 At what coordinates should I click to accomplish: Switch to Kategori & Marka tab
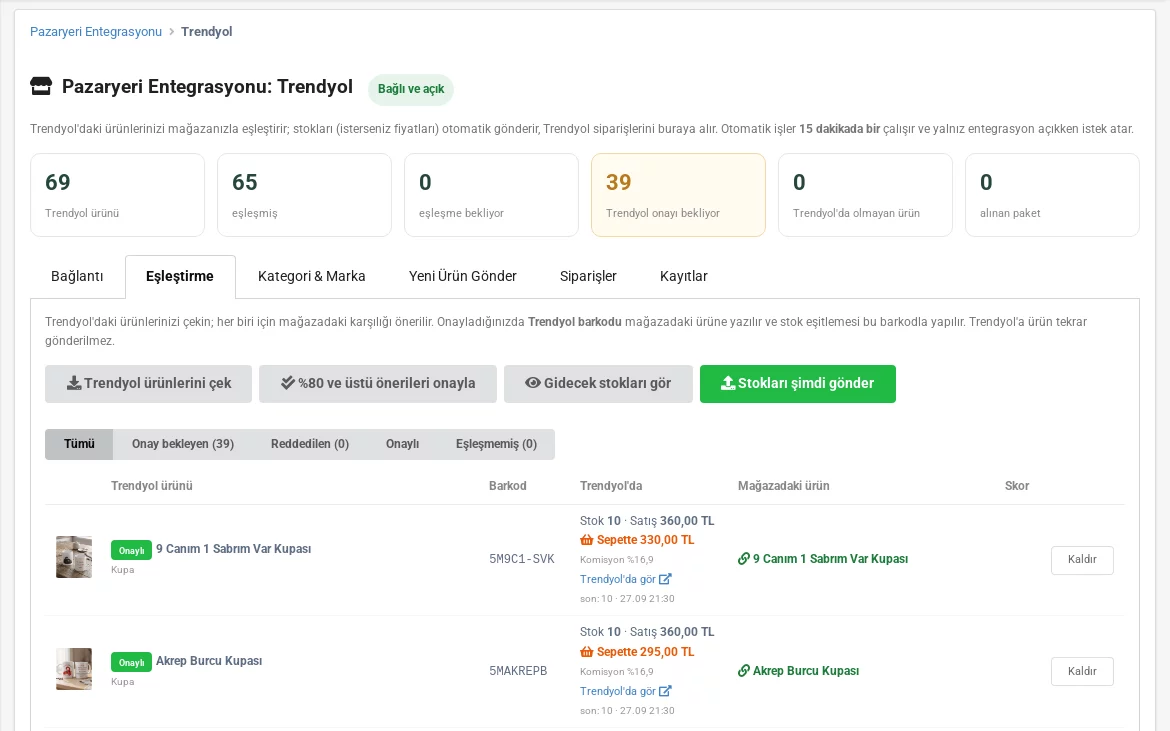coord(312,277)
